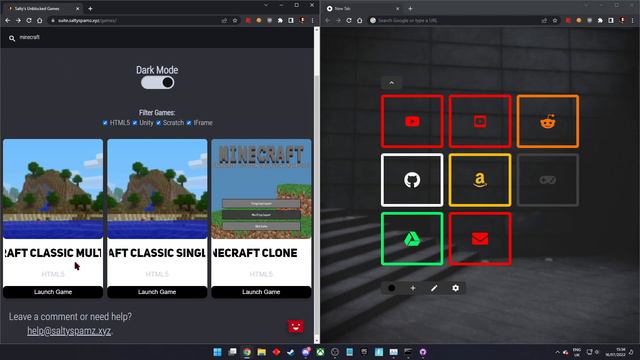Open left browser three-dot menu
The height and width of the screenshot is (360, 640).
(x=313, y=20)
